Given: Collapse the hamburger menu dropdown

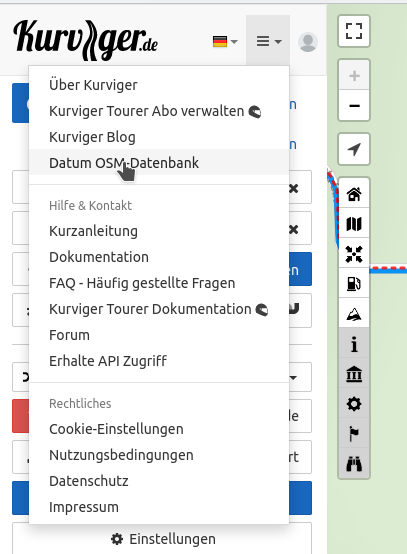Looking at the screenshot, I should (268, 41).
